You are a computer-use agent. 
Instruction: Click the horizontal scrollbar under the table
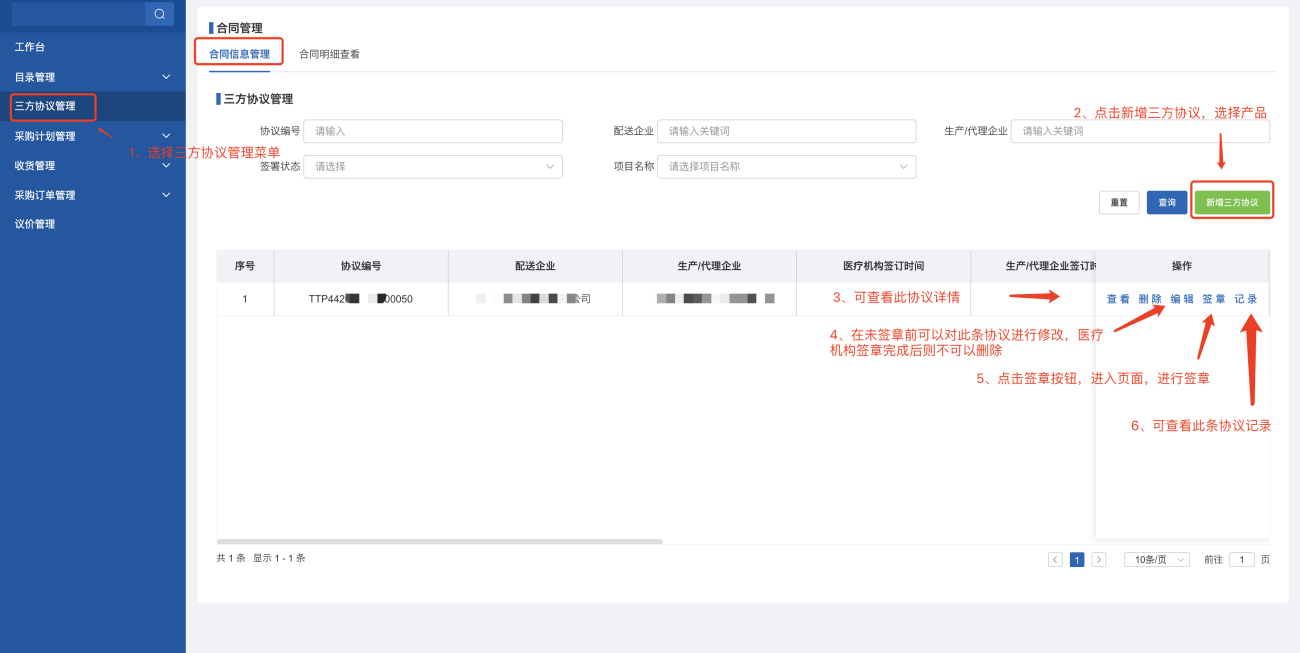pos(439,541)
